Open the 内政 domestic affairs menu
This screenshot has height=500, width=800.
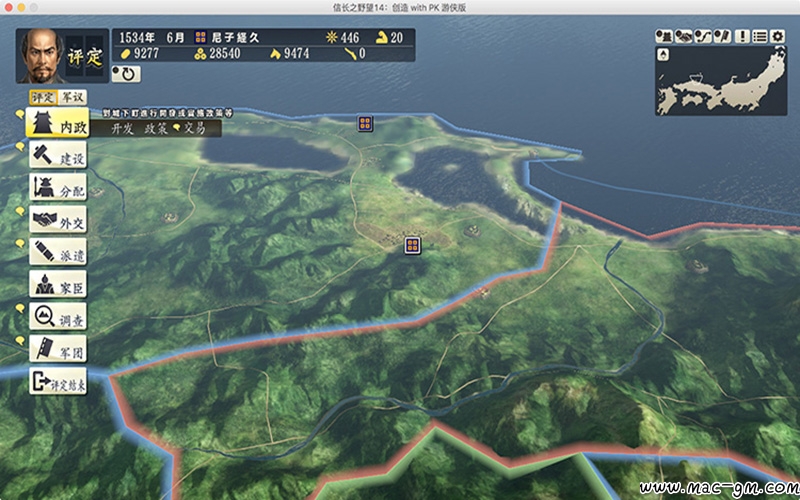click(58, 122)
